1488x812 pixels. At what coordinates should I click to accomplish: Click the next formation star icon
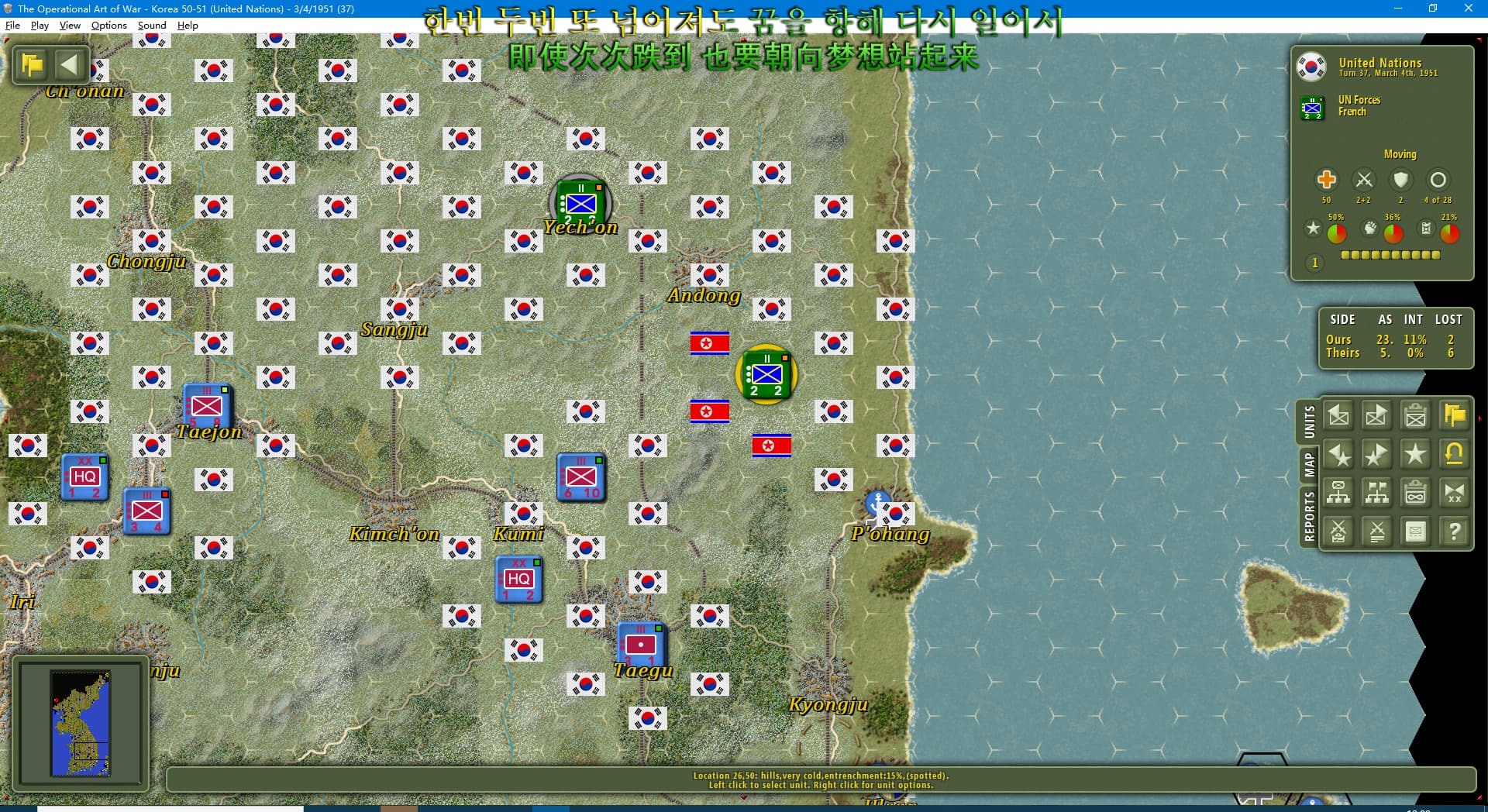(x=1377, y=455)
